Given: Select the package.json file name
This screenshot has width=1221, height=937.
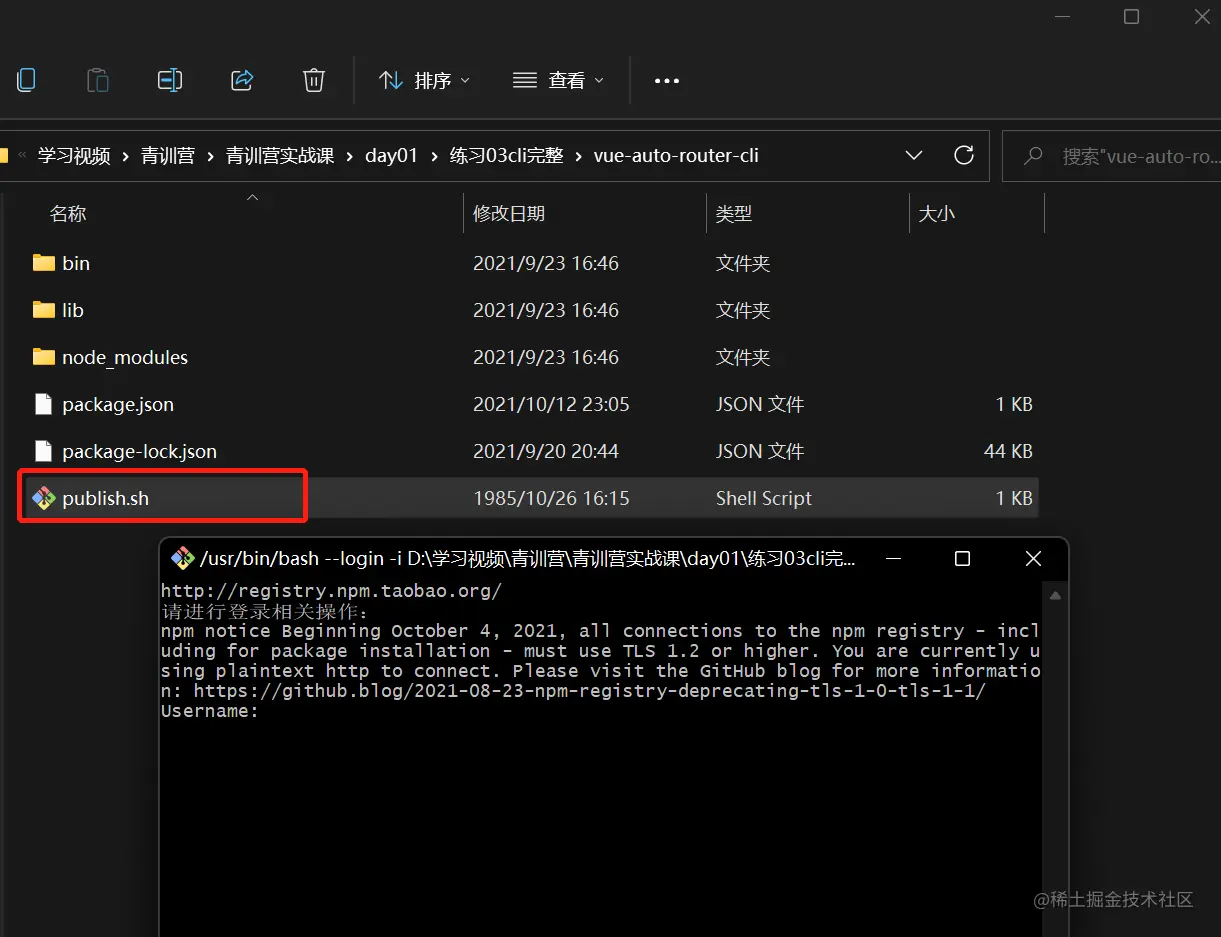Looking at the screenshot, I should [118, 404].
